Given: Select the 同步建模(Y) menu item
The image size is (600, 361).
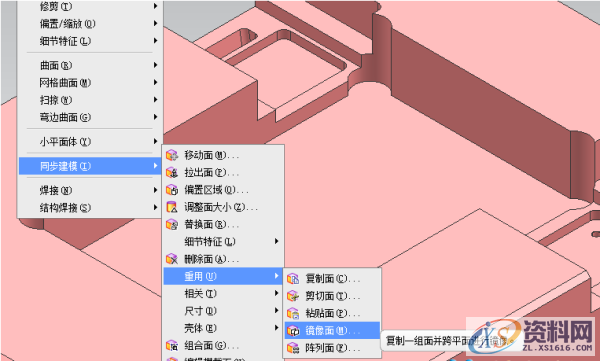Looking at the screenshot, I should 90,166.
